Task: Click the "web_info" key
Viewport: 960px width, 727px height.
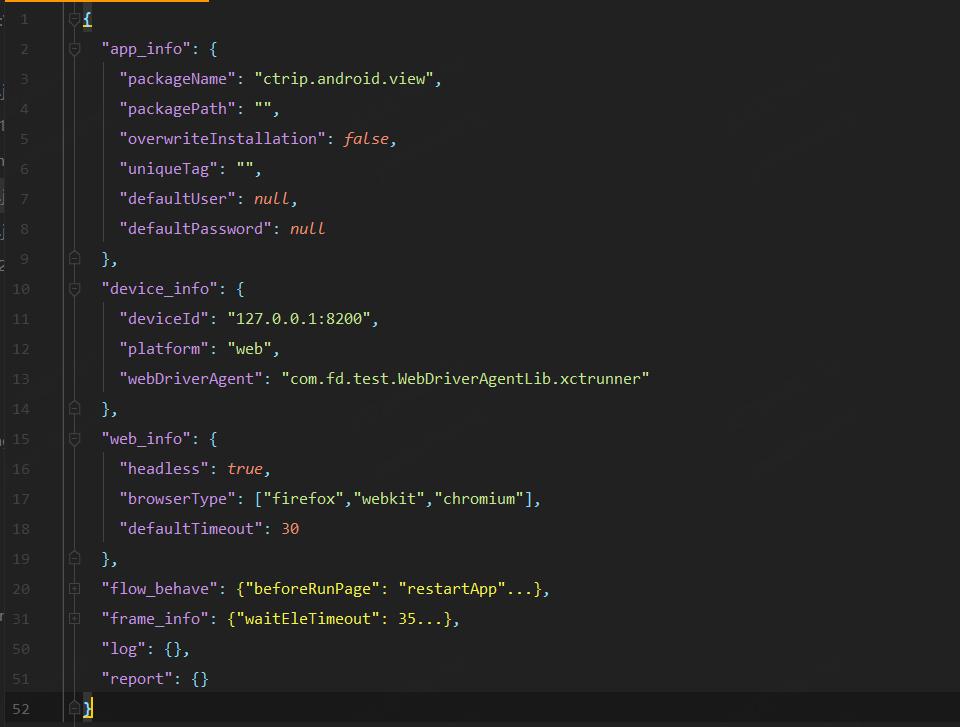Action: click(x=146, y=439)
